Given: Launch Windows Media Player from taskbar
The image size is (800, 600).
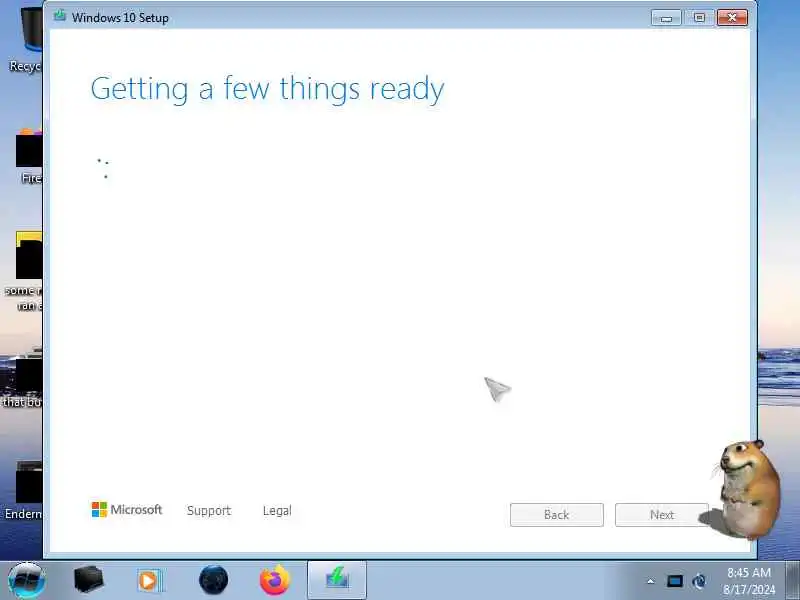Looking at the screenshot, I should coord(150,581).
